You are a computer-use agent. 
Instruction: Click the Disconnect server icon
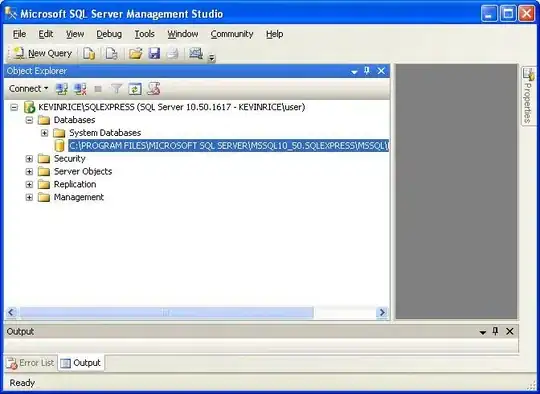tap(80, 89)
